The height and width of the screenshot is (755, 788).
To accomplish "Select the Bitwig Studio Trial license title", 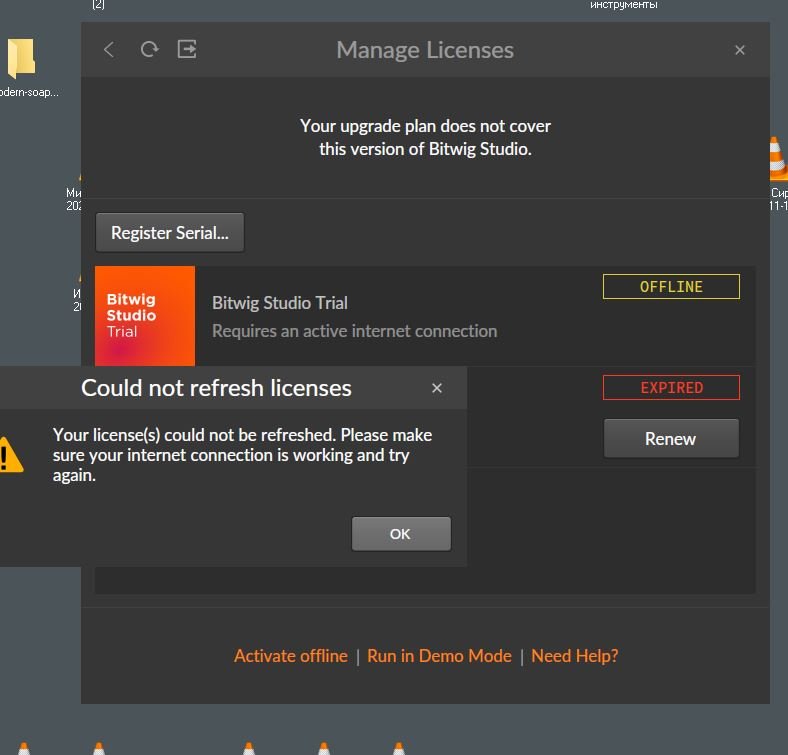I will point(280,303).
